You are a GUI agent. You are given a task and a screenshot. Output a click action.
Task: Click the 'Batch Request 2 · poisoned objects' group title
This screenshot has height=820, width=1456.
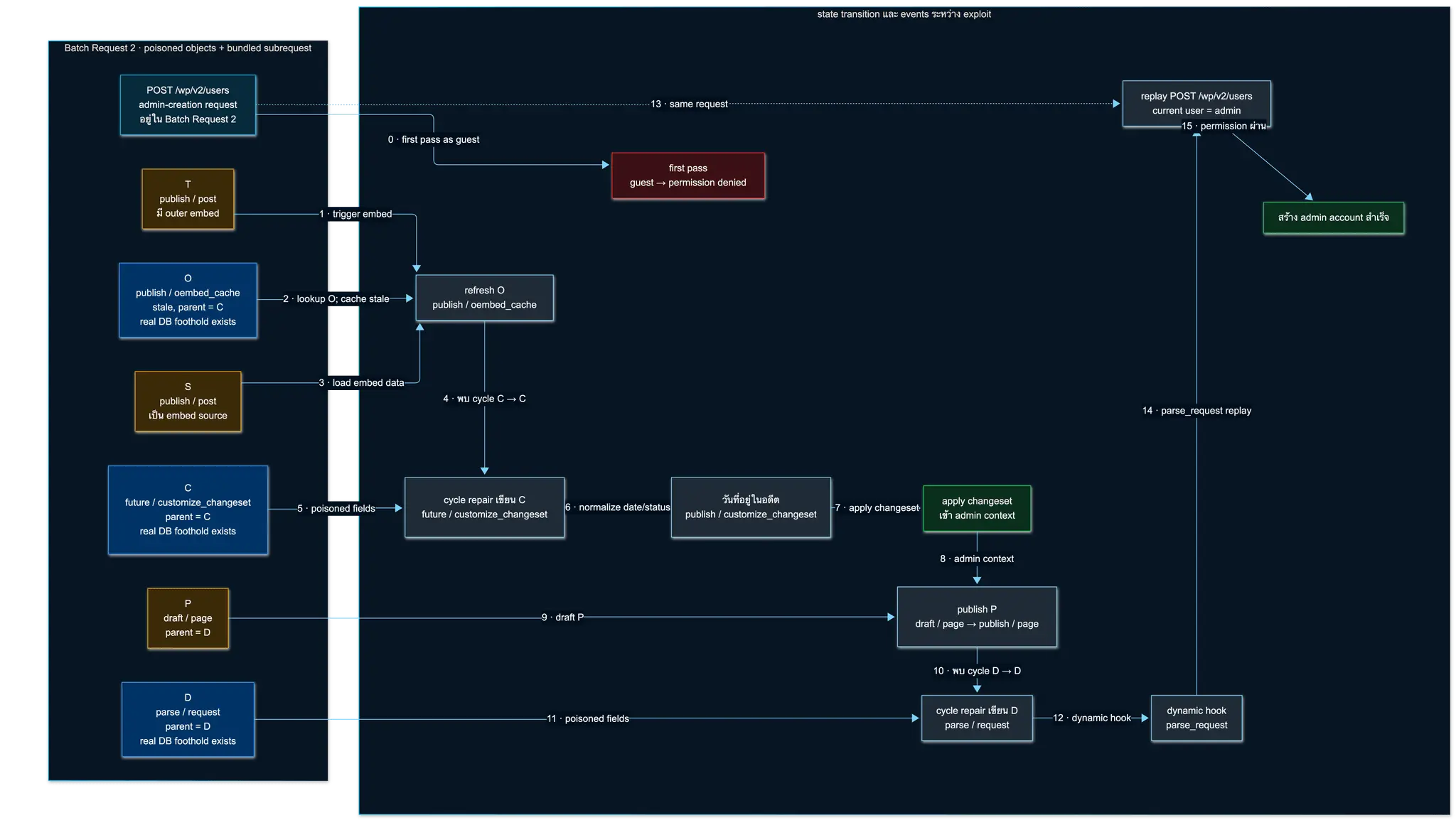(188, 48)
